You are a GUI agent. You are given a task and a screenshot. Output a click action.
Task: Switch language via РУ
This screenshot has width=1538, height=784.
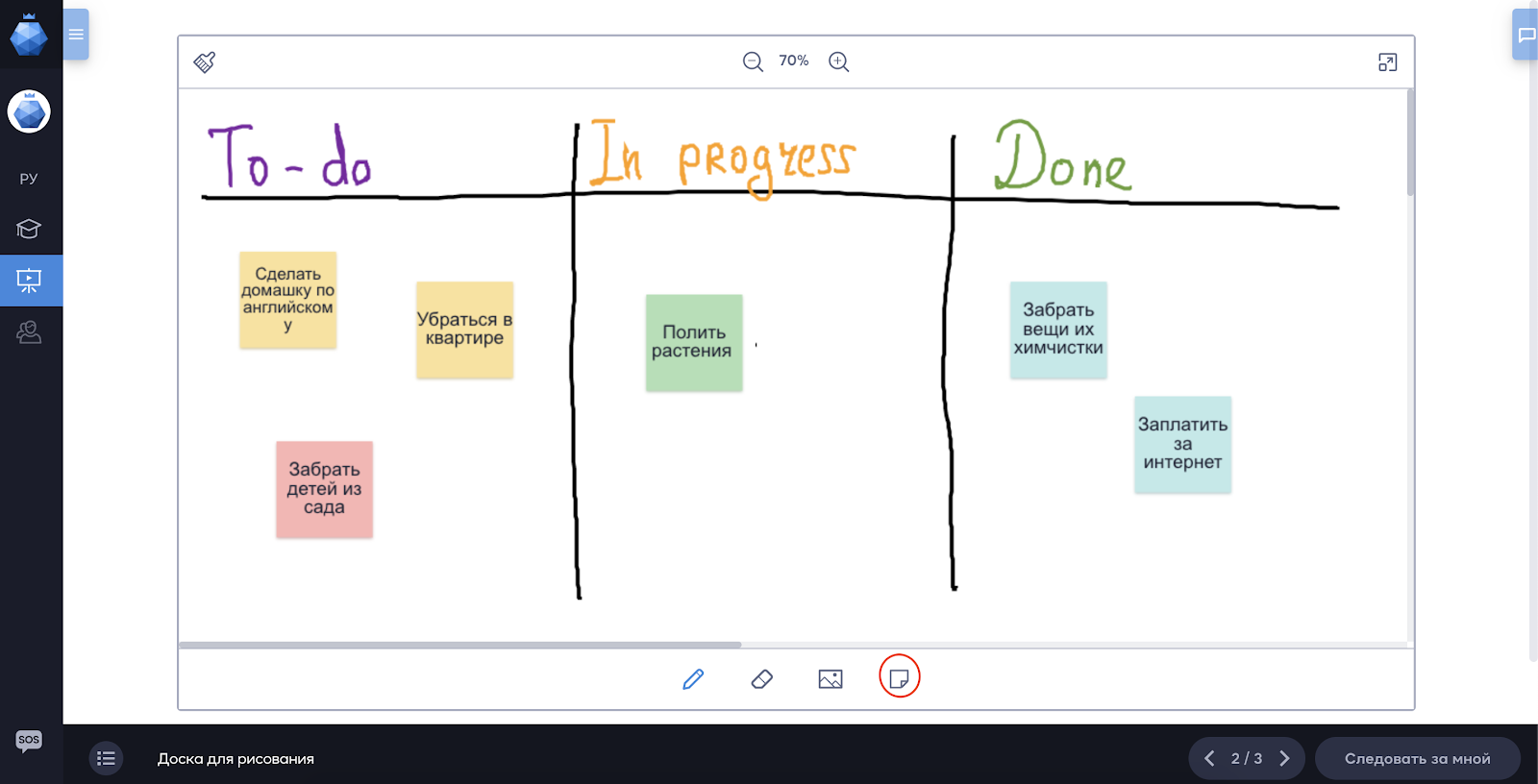(29, 179)
